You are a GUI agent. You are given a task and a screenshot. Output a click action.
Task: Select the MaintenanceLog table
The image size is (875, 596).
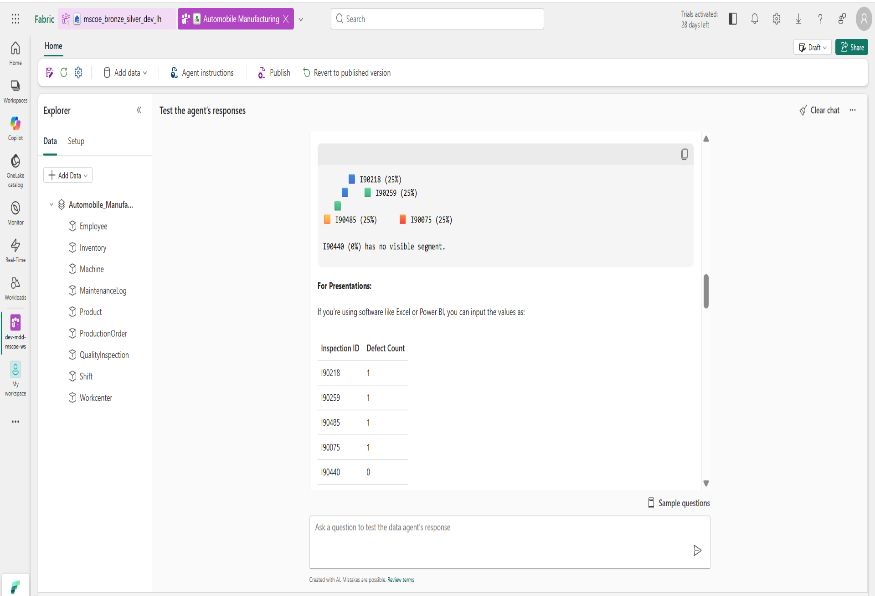pos(102,291)
